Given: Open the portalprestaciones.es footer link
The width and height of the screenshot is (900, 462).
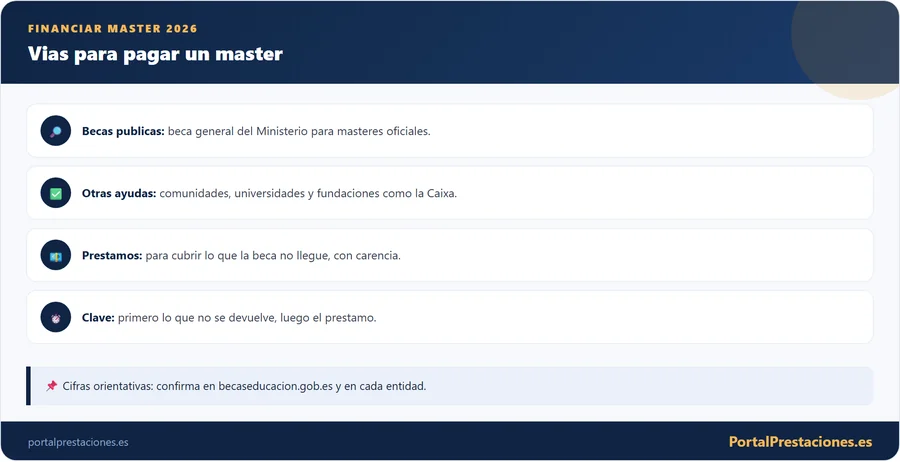Looking at the screenshot, I should point(78,442).
